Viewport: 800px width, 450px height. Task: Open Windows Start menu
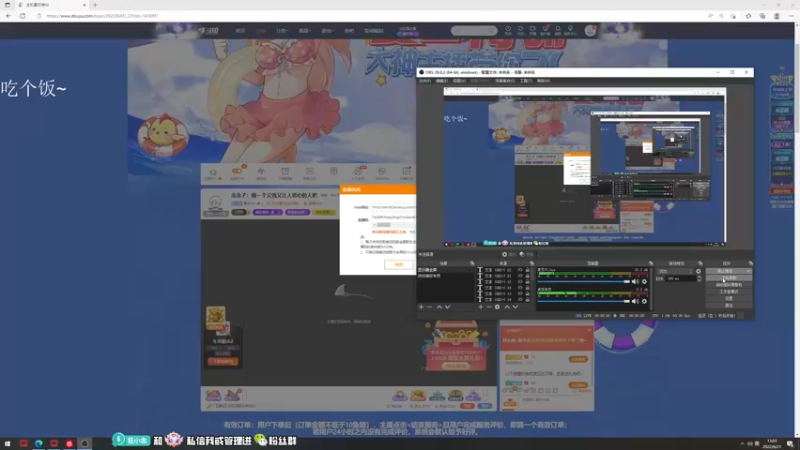click(8, 443)
